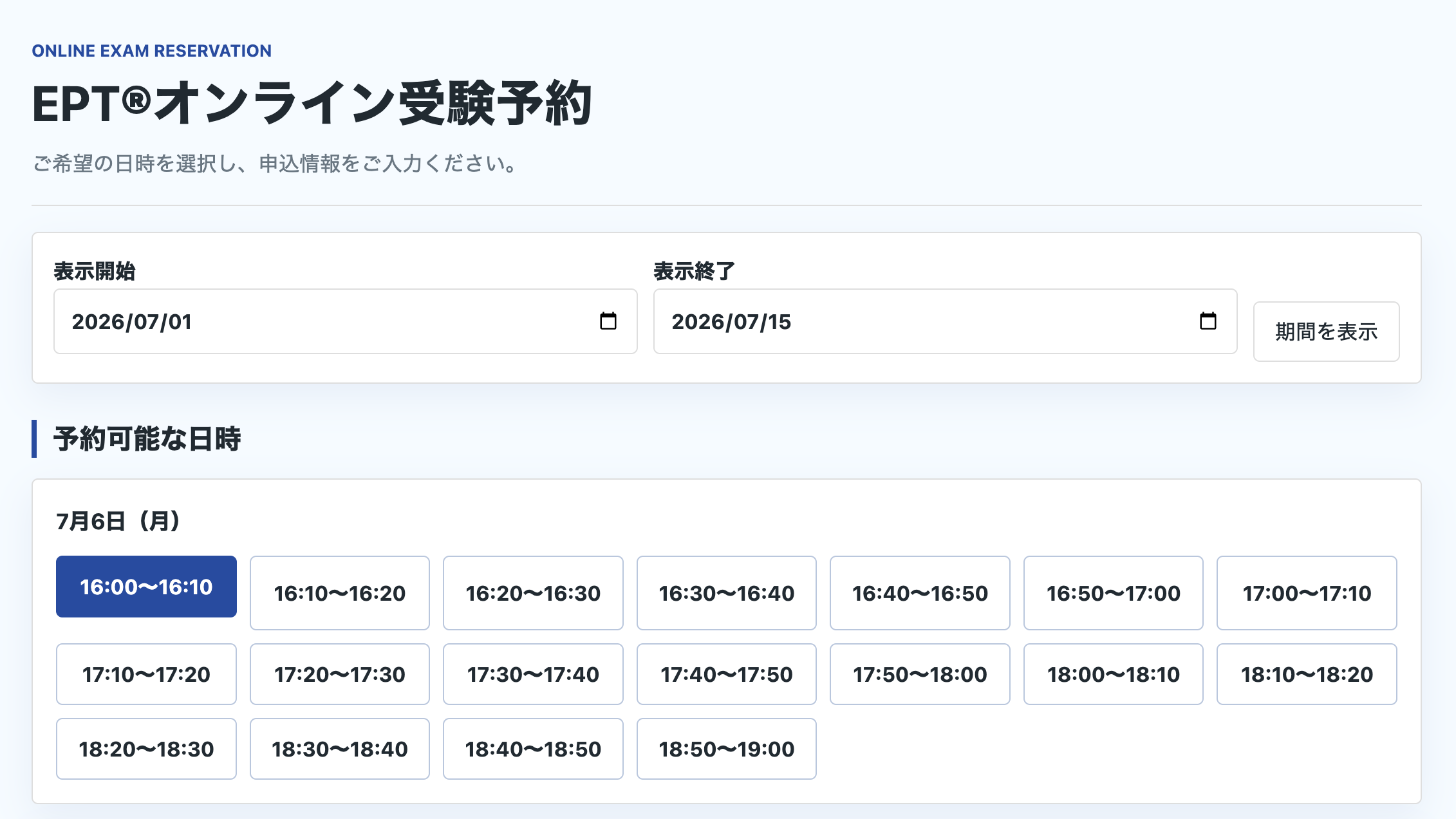Click the 表示終了 field label

pyautogui.click(x=695, y=271)
